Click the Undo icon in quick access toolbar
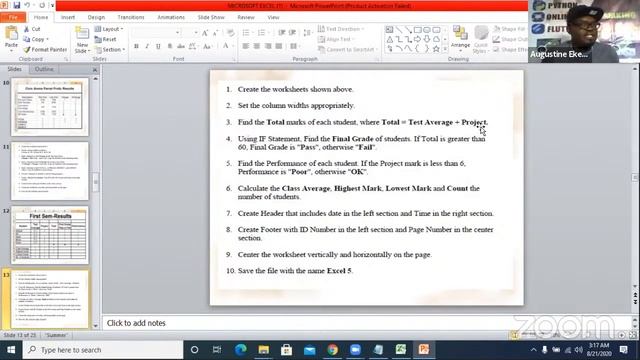This screenshot has width=640, height=360. click(27, 5)
